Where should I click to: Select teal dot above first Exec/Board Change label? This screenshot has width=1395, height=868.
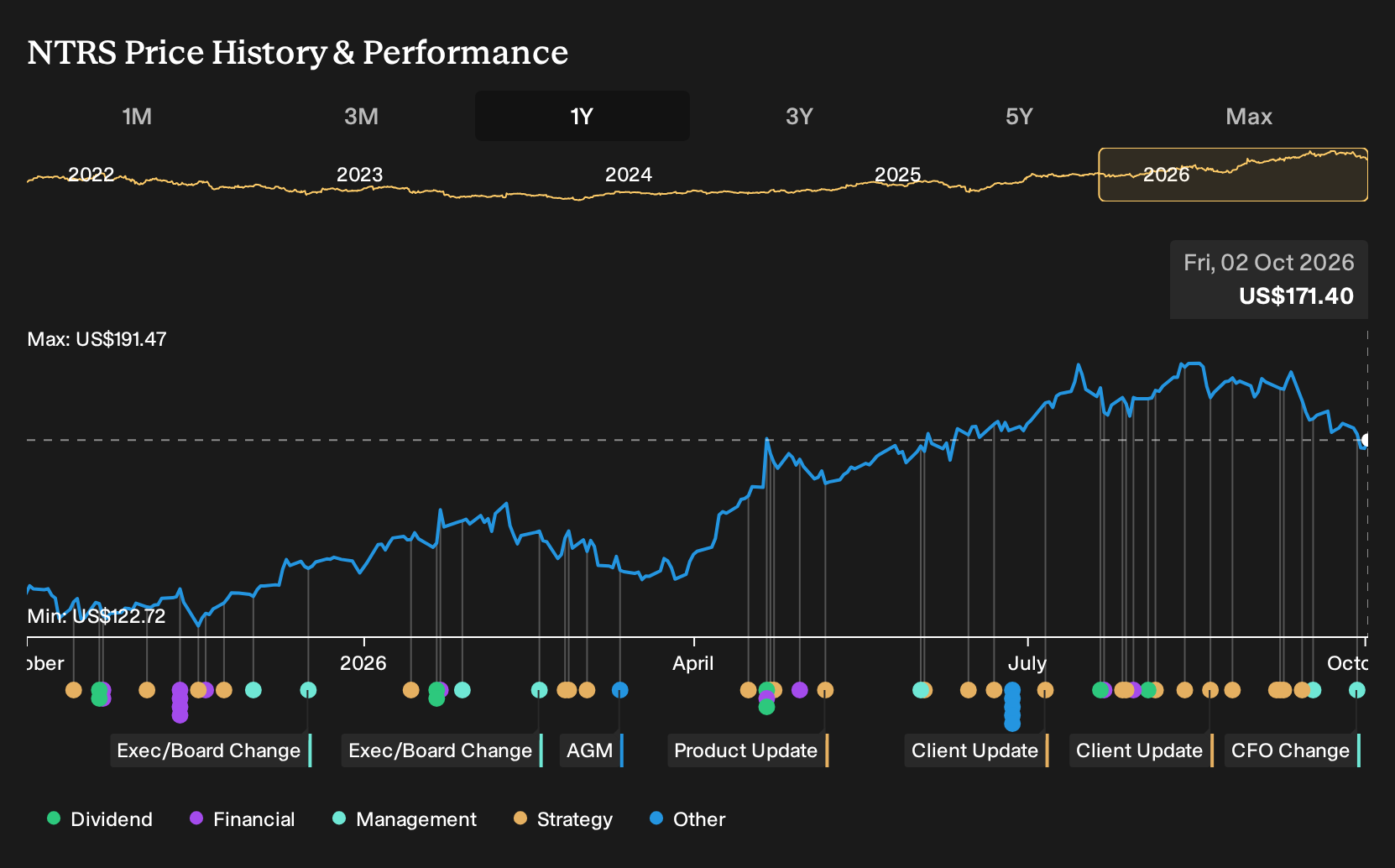(x=308, y=690)
